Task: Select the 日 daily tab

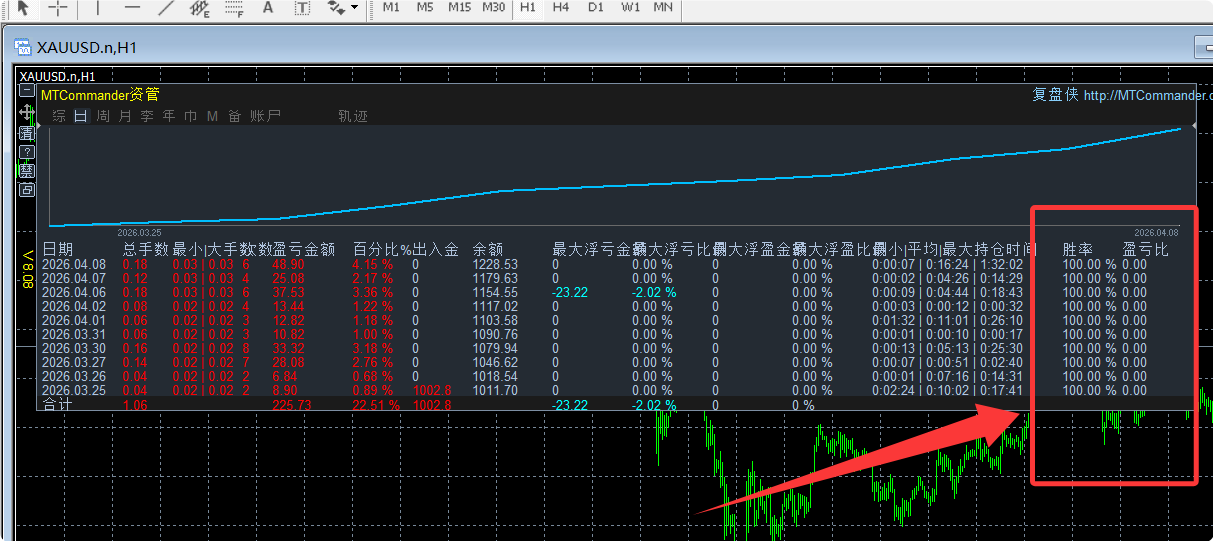Action: click(80, 116)
